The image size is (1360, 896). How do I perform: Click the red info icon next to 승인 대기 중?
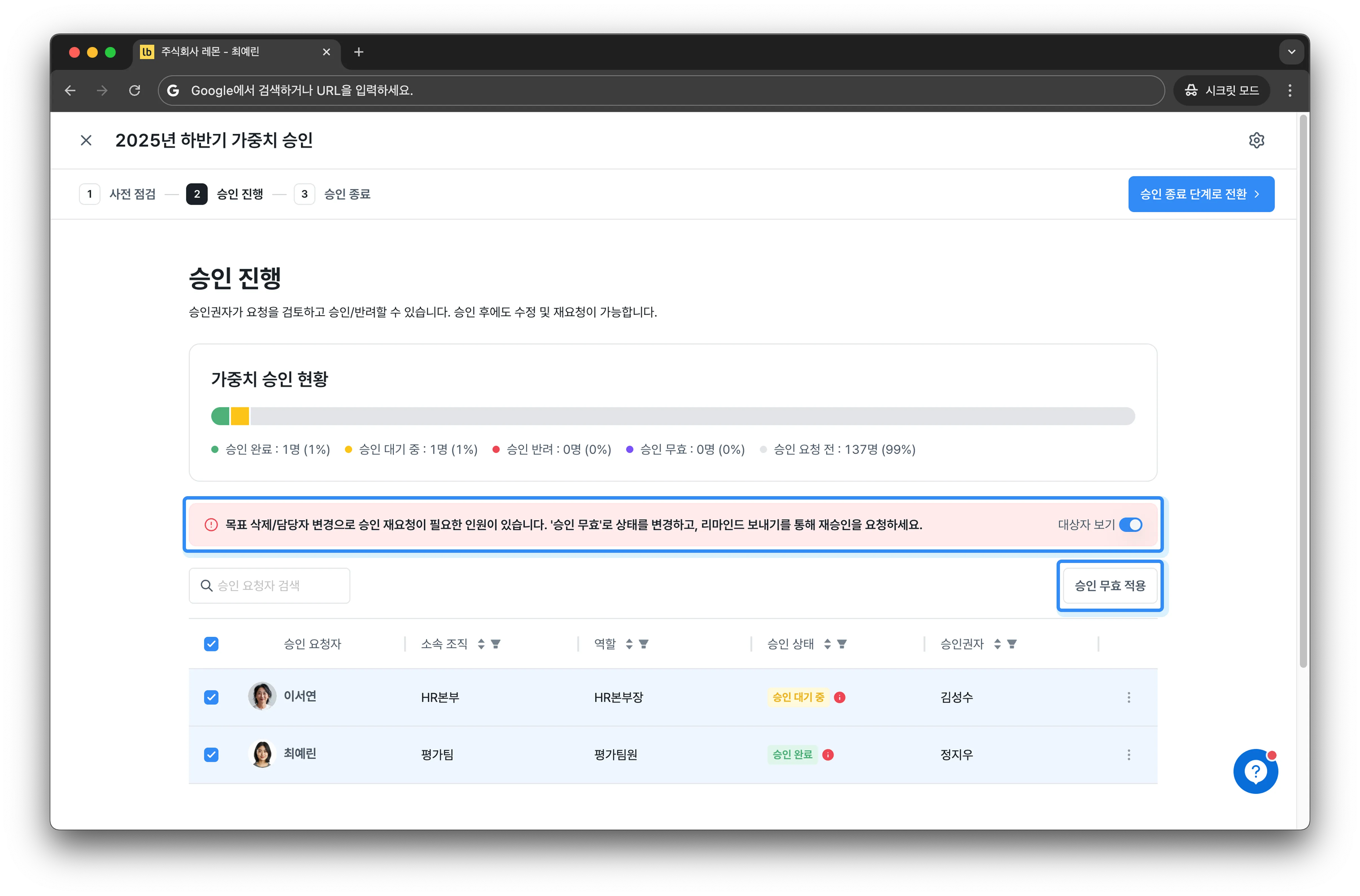pyautogui.click(x=839, y=697)
